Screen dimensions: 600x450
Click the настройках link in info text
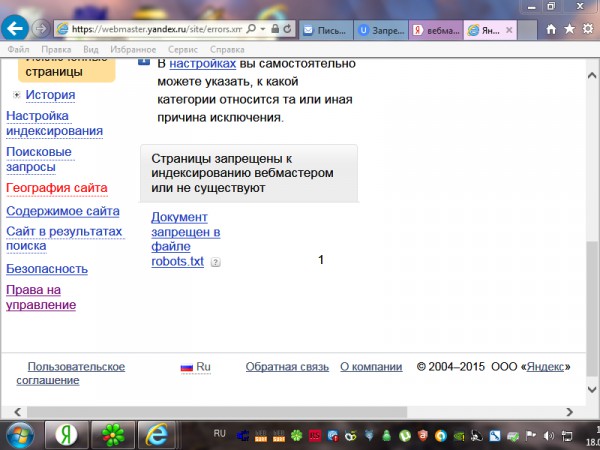tap(202, 64)
